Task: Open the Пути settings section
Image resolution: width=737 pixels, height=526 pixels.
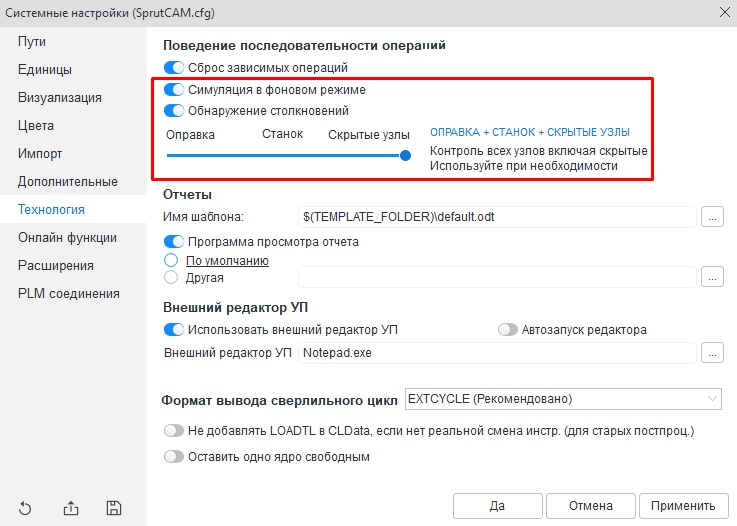Action: [32, 42]
